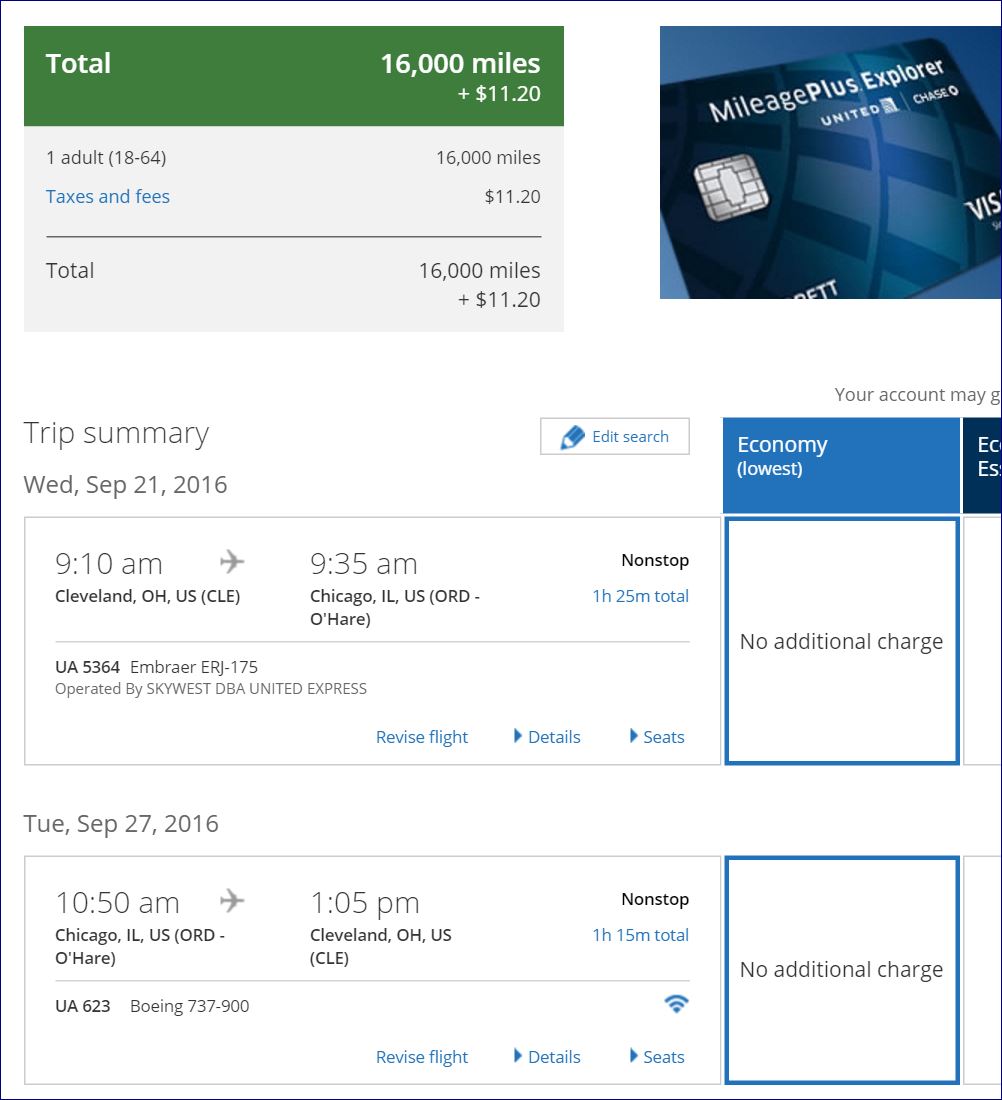Click the green Total 16,000 miles banner

pos(293,76)
